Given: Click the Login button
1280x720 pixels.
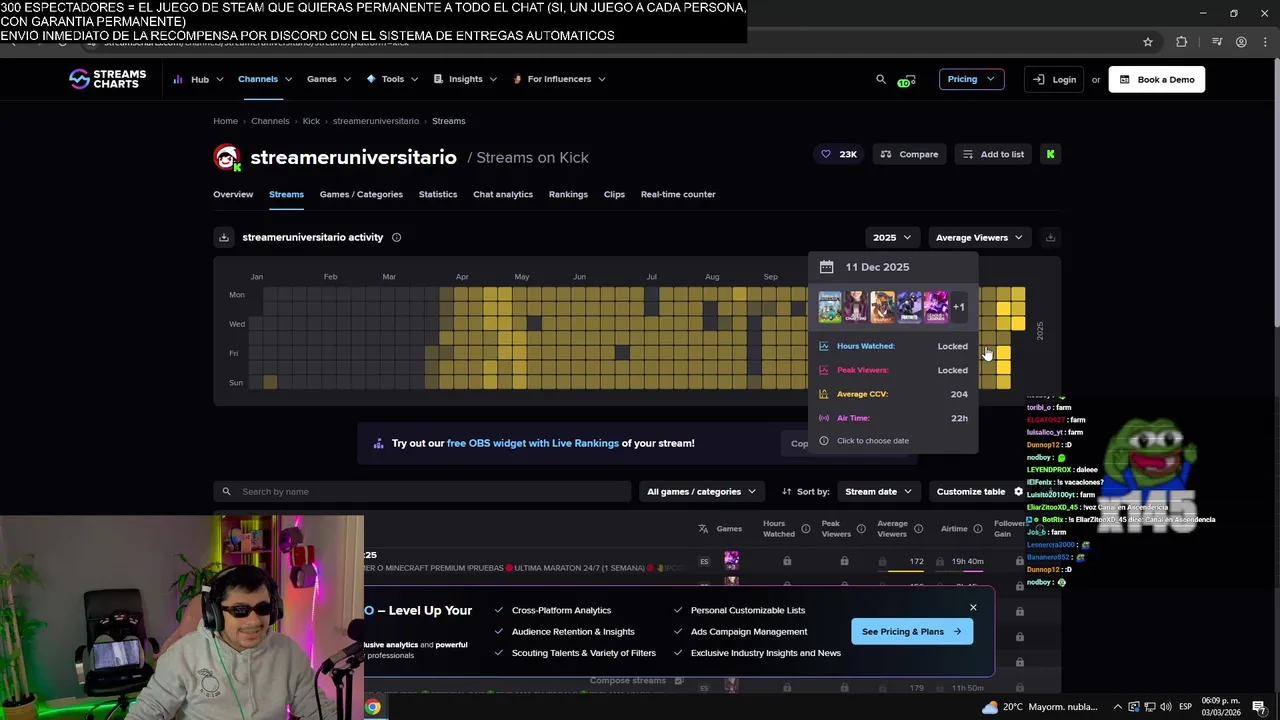Looking at the screenshot, I should (x=1054, y=79).
